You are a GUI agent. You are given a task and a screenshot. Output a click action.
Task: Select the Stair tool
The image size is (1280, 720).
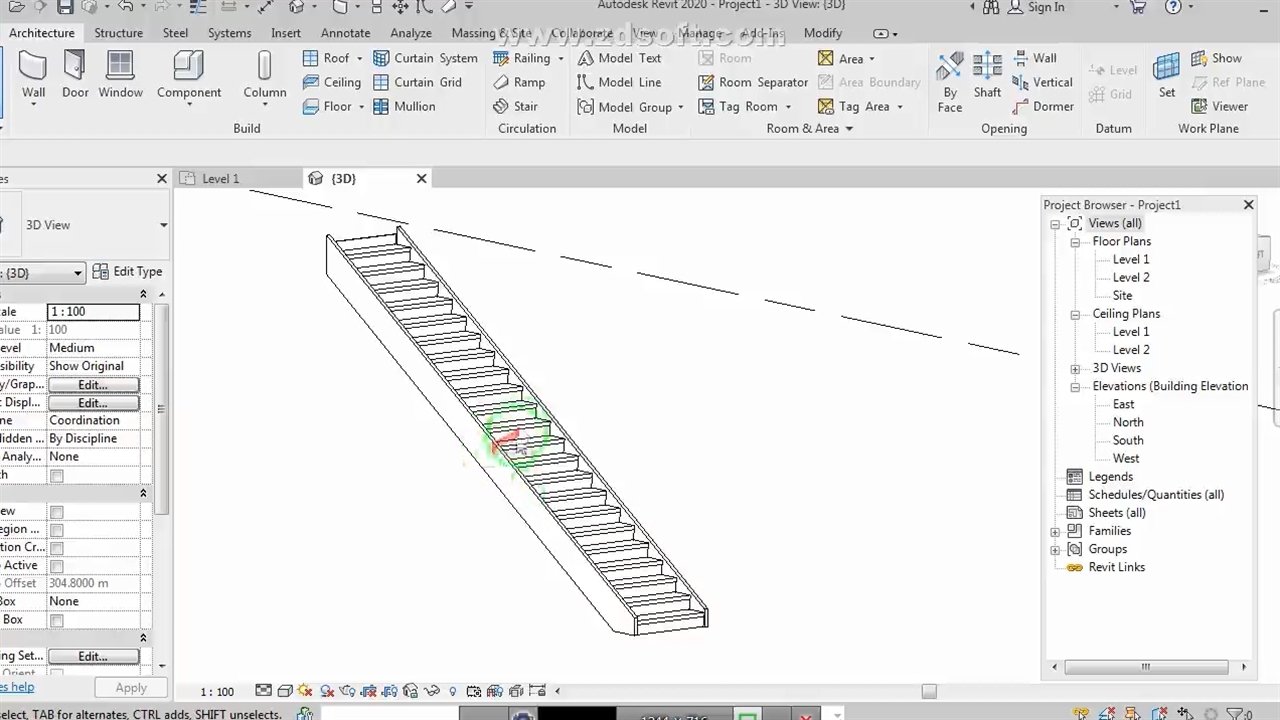point(516,106)
